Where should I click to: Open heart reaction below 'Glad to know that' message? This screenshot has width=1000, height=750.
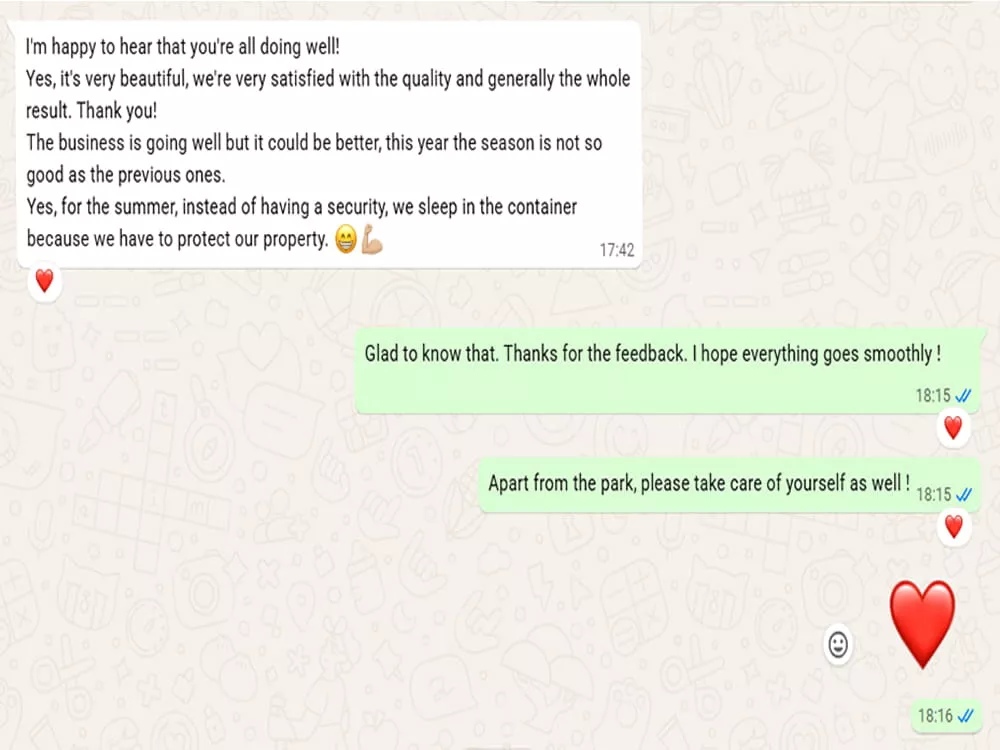coord(953,427)
